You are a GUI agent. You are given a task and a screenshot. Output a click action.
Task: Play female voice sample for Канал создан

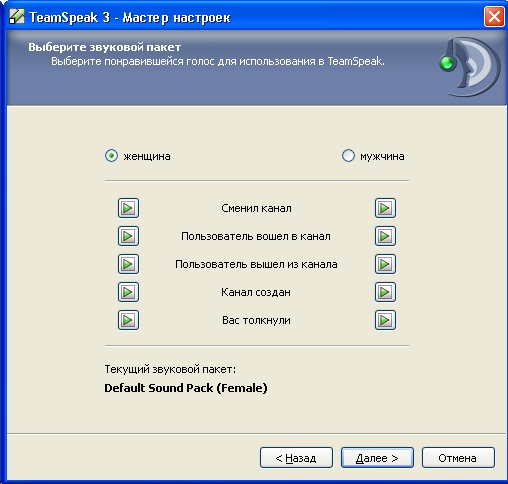128,292
